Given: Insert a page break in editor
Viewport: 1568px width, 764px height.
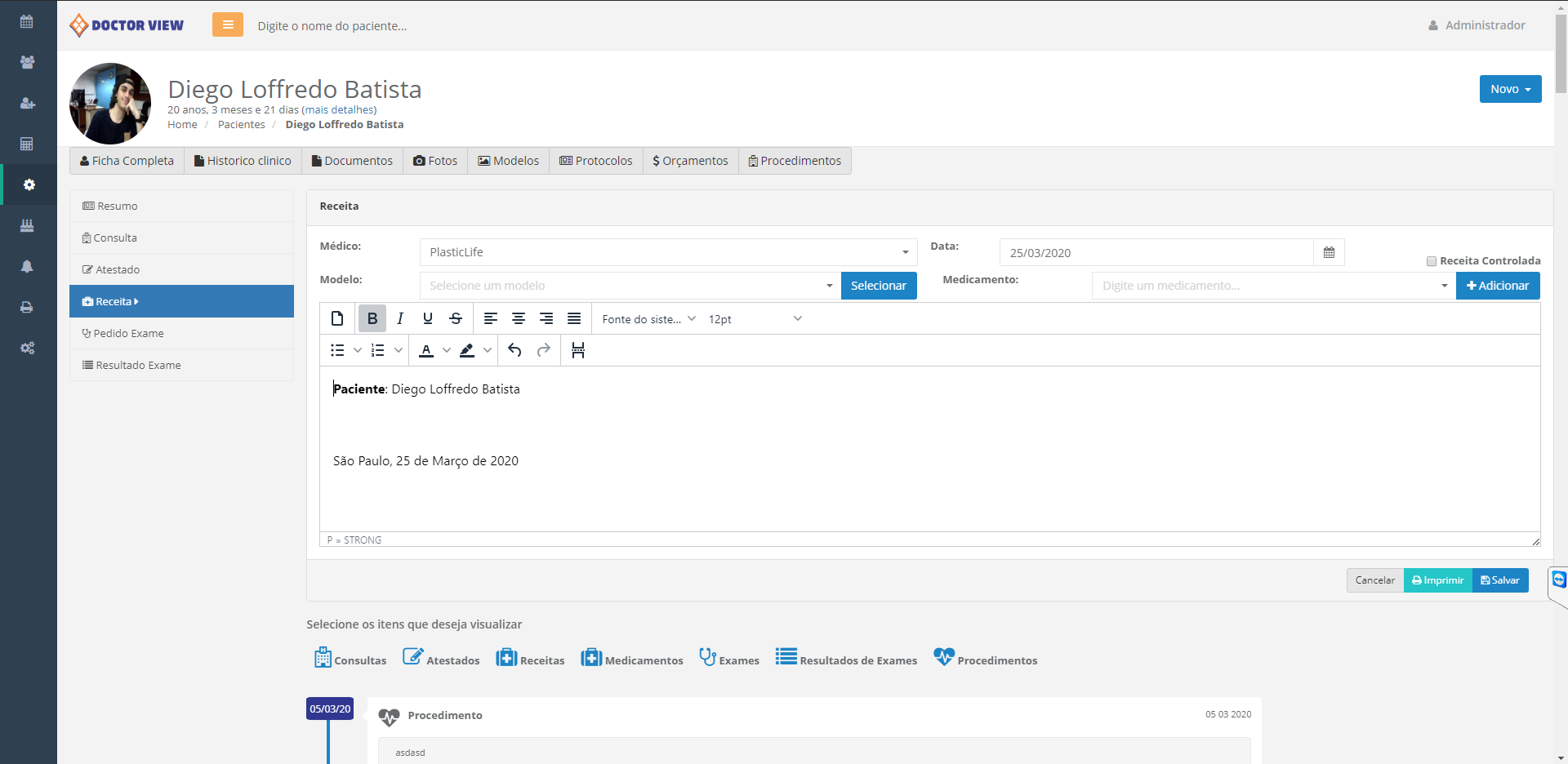Looking at the screenshot, I should click(578, 350).
